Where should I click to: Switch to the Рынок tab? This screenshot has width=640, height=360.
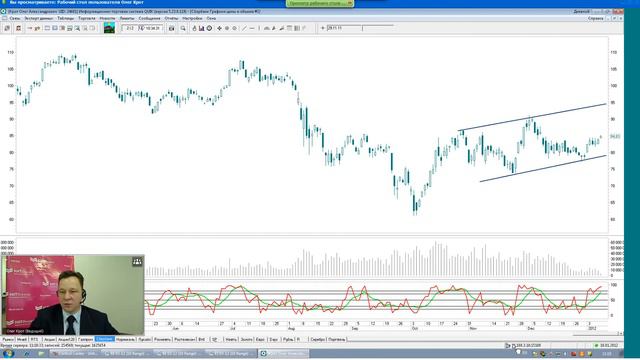click(8, 339)
